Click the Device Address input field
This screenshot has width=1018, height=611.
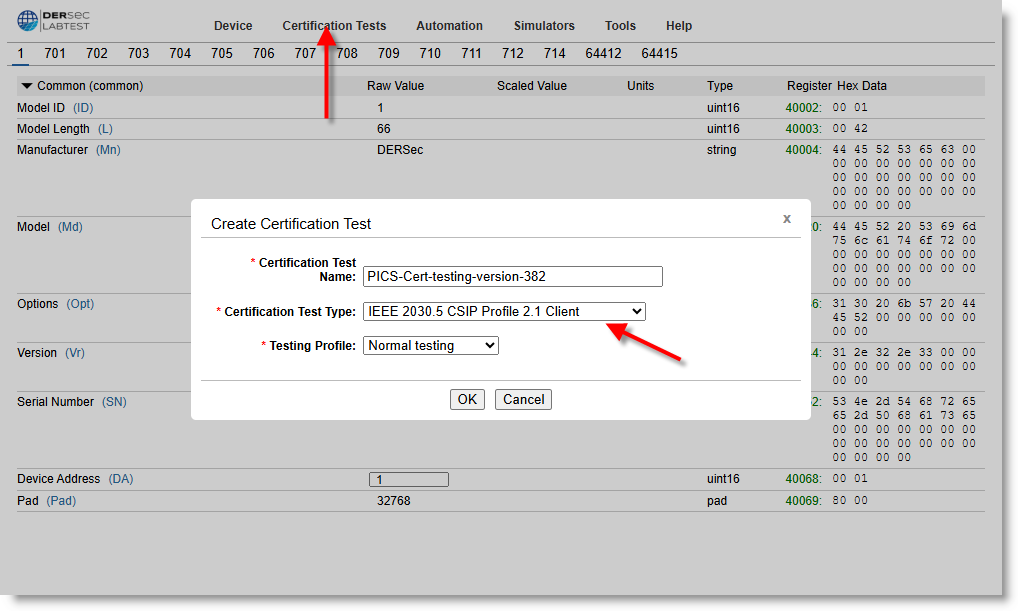(x=408, y=480)
